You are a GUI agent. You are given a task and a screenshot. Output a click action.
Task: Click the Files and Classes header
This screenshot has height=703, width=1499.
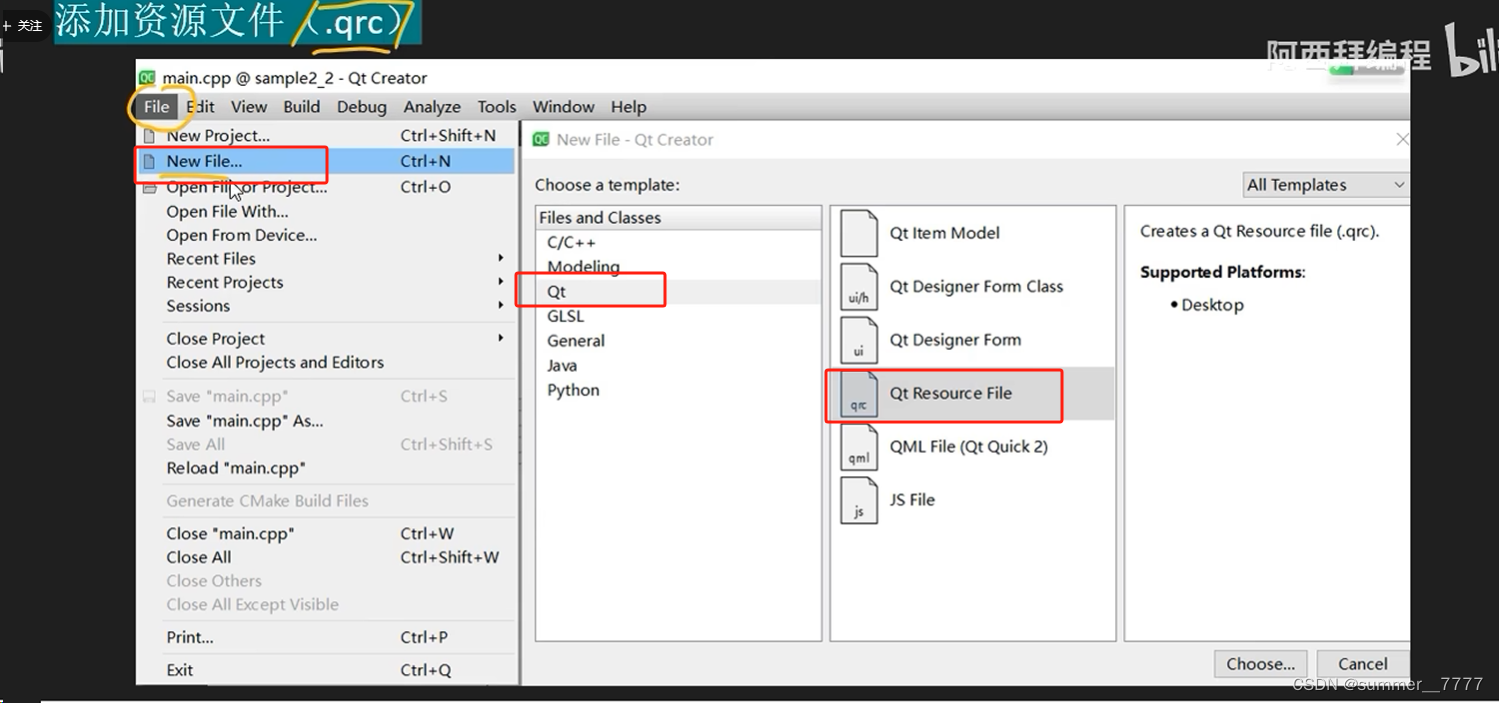click(678, 218)
